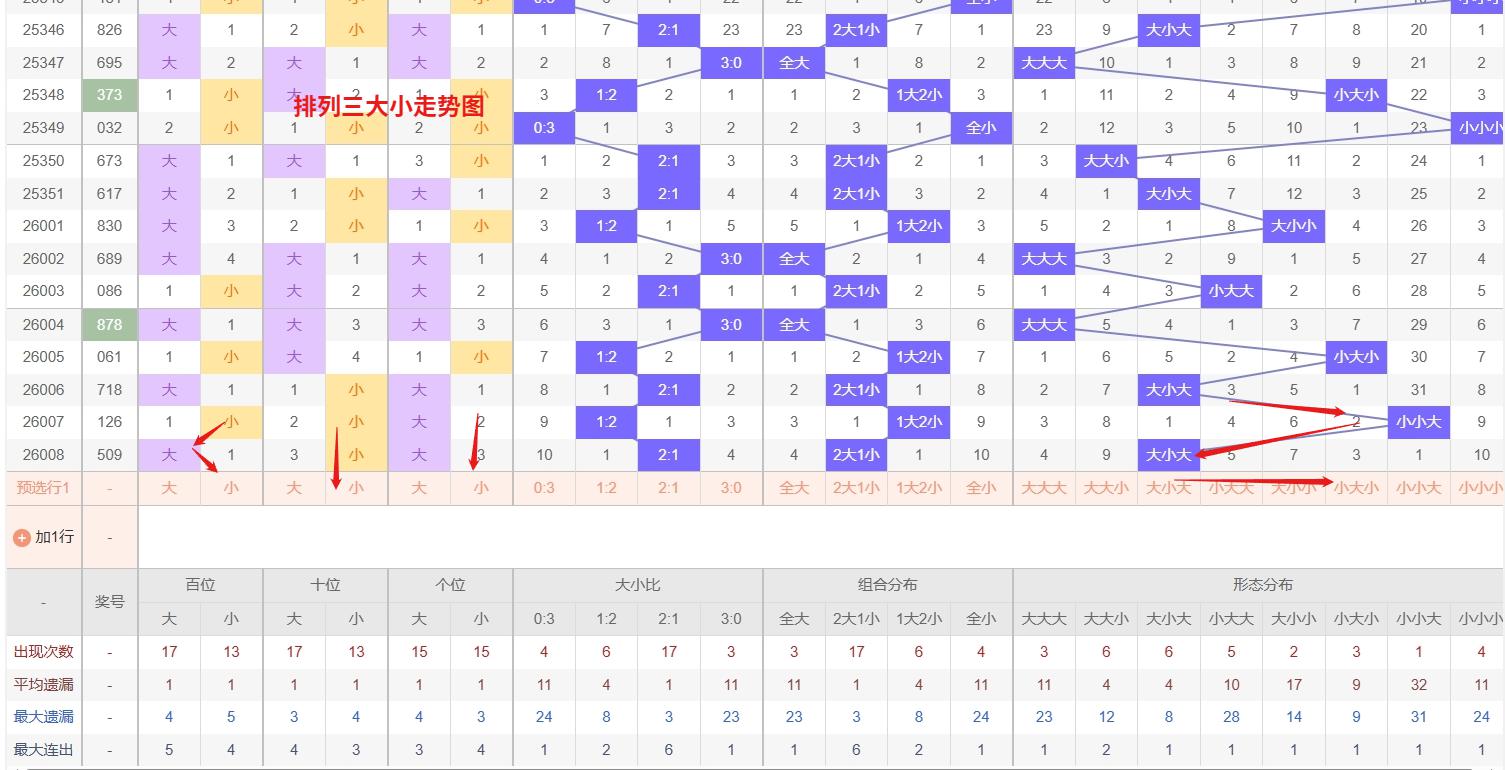
Task: Click the 大小比 column group header
Action: (637, 585)
